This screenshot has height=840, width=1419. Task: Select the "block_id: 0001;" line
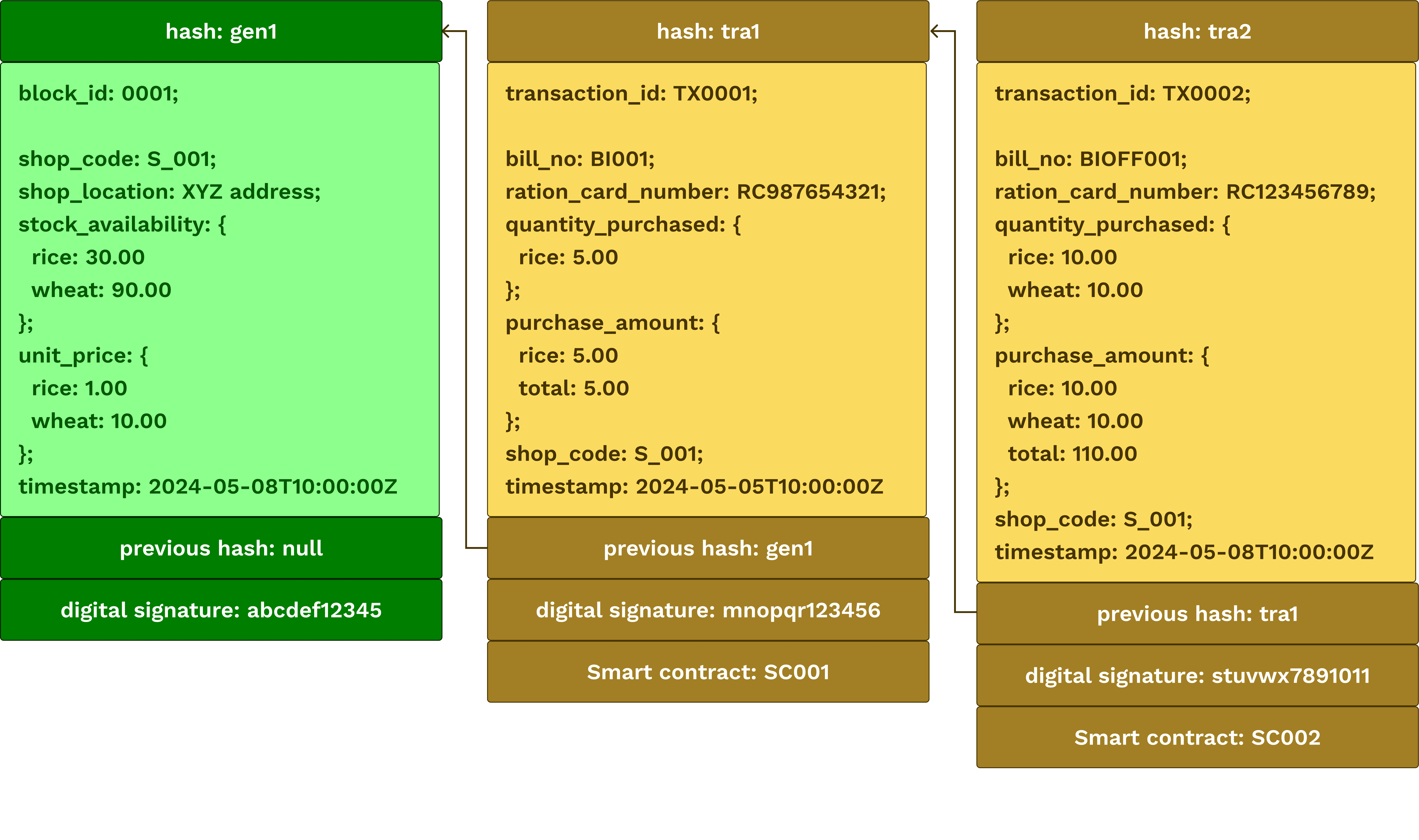coord(99,93)
